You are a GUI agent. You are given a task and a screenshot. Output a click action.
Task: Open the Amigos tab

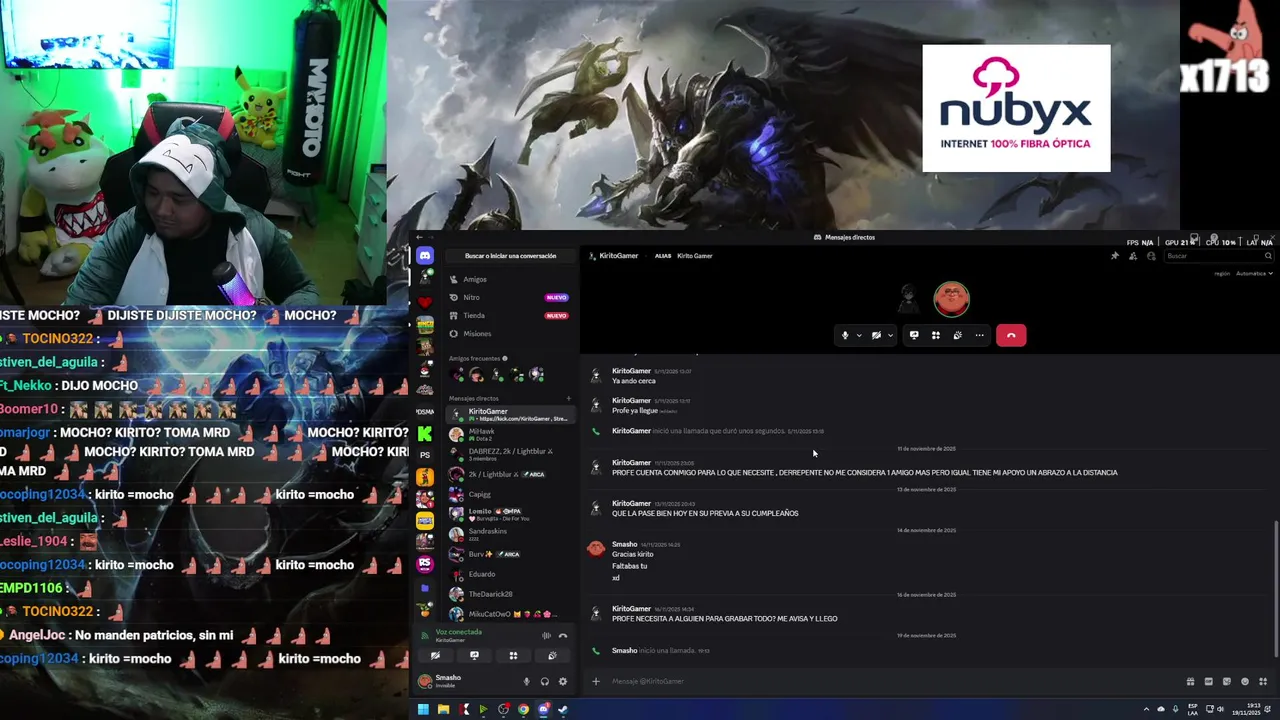point(510,279)
